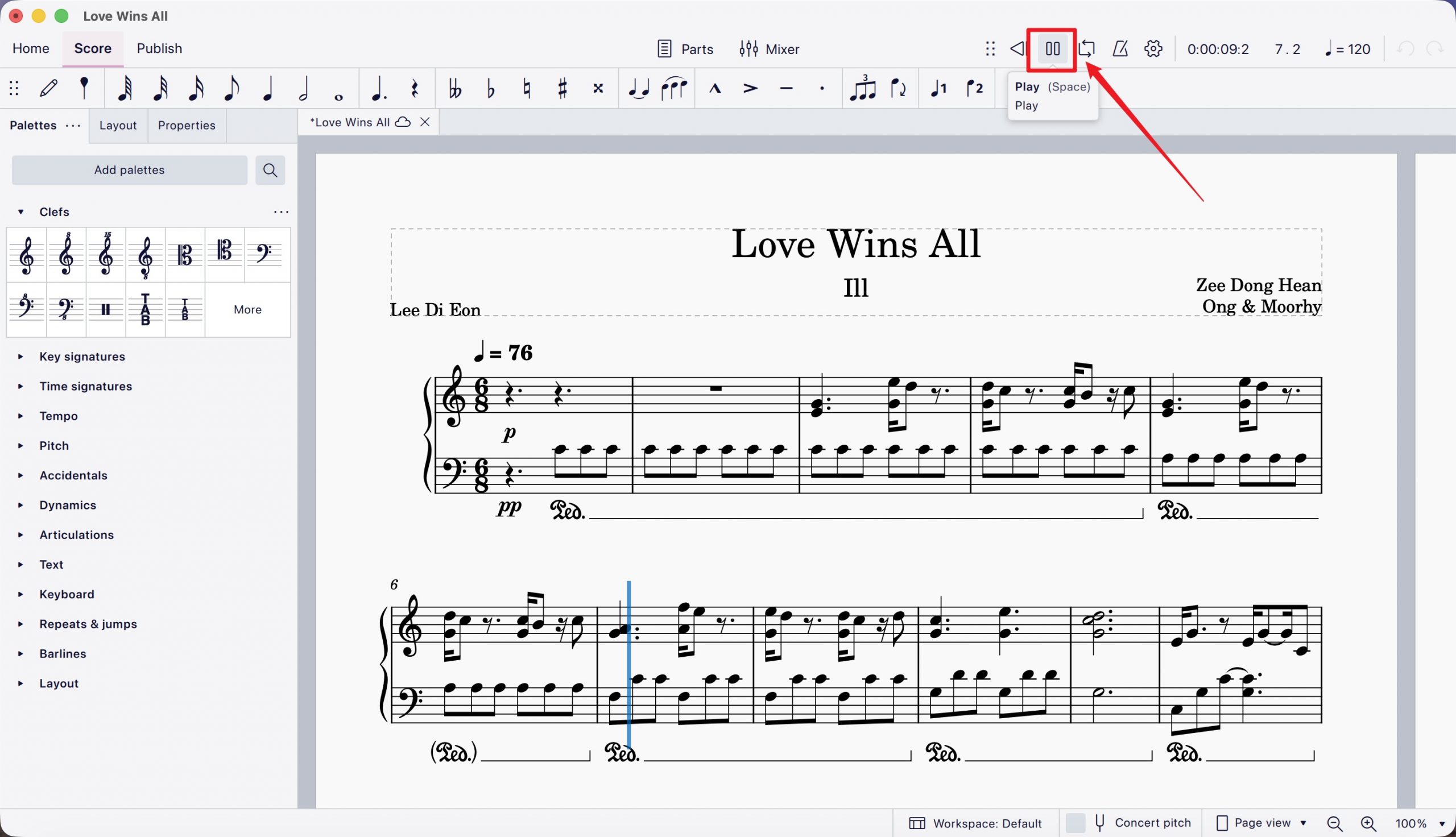
Task: Add a tie to the note
Action: coord(638,88)
